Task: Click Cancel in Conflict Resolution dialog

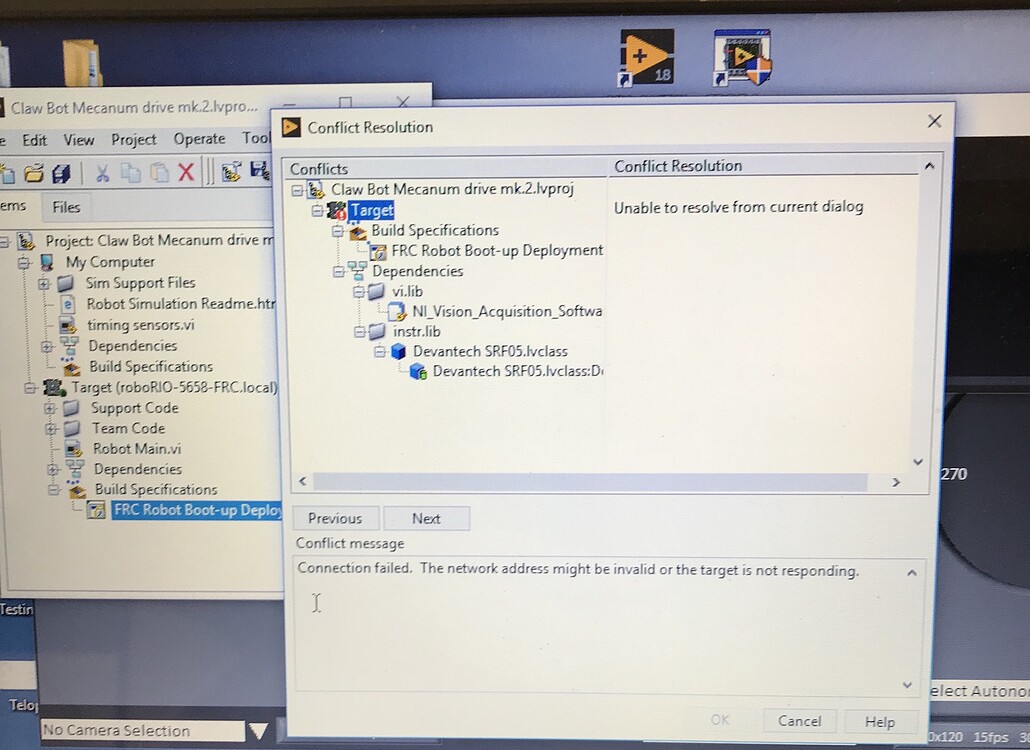Action: tap(799, 721)
